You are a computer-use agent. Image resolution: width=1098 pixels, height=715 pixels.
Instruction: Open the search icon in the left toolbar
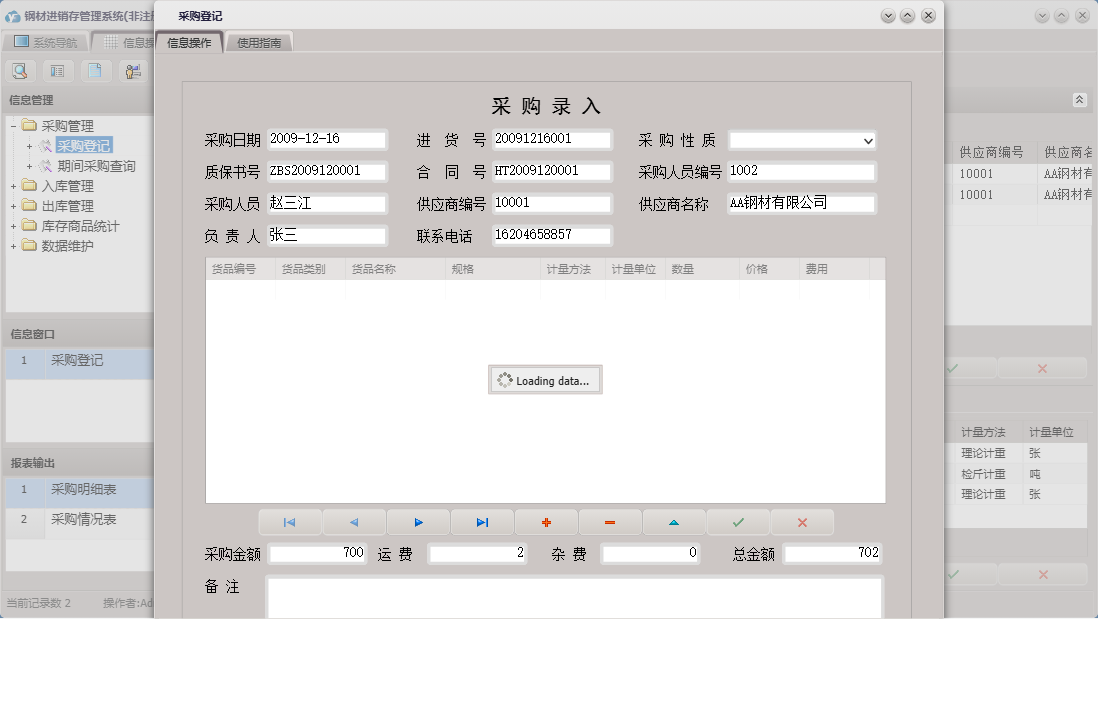[20, 71]
